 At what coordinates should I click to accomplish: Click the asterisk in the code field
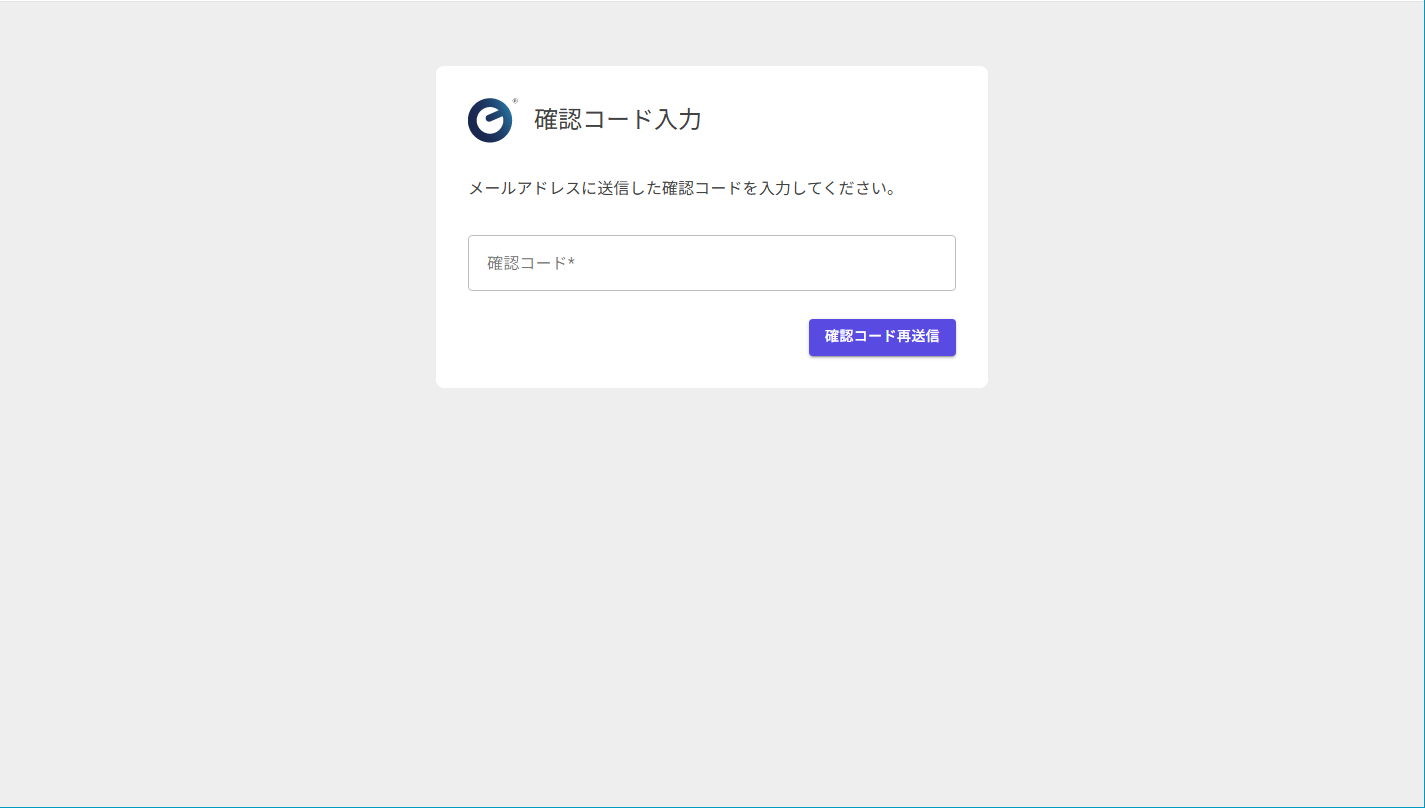pyautogui.click(x=570, y=263)
